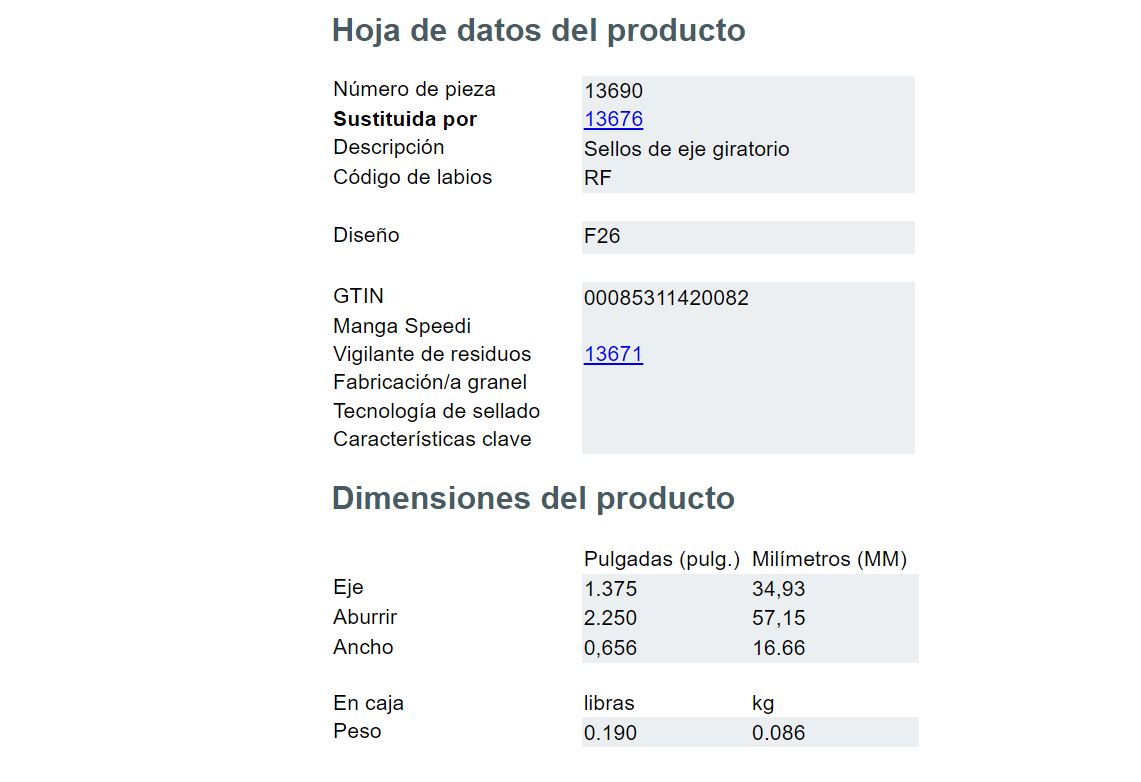The height and width of the screenshot is (782, 1141).
Task: Select the Sellos de eje giratorio description
Action: pyautogui.click(x=686, y=149)
